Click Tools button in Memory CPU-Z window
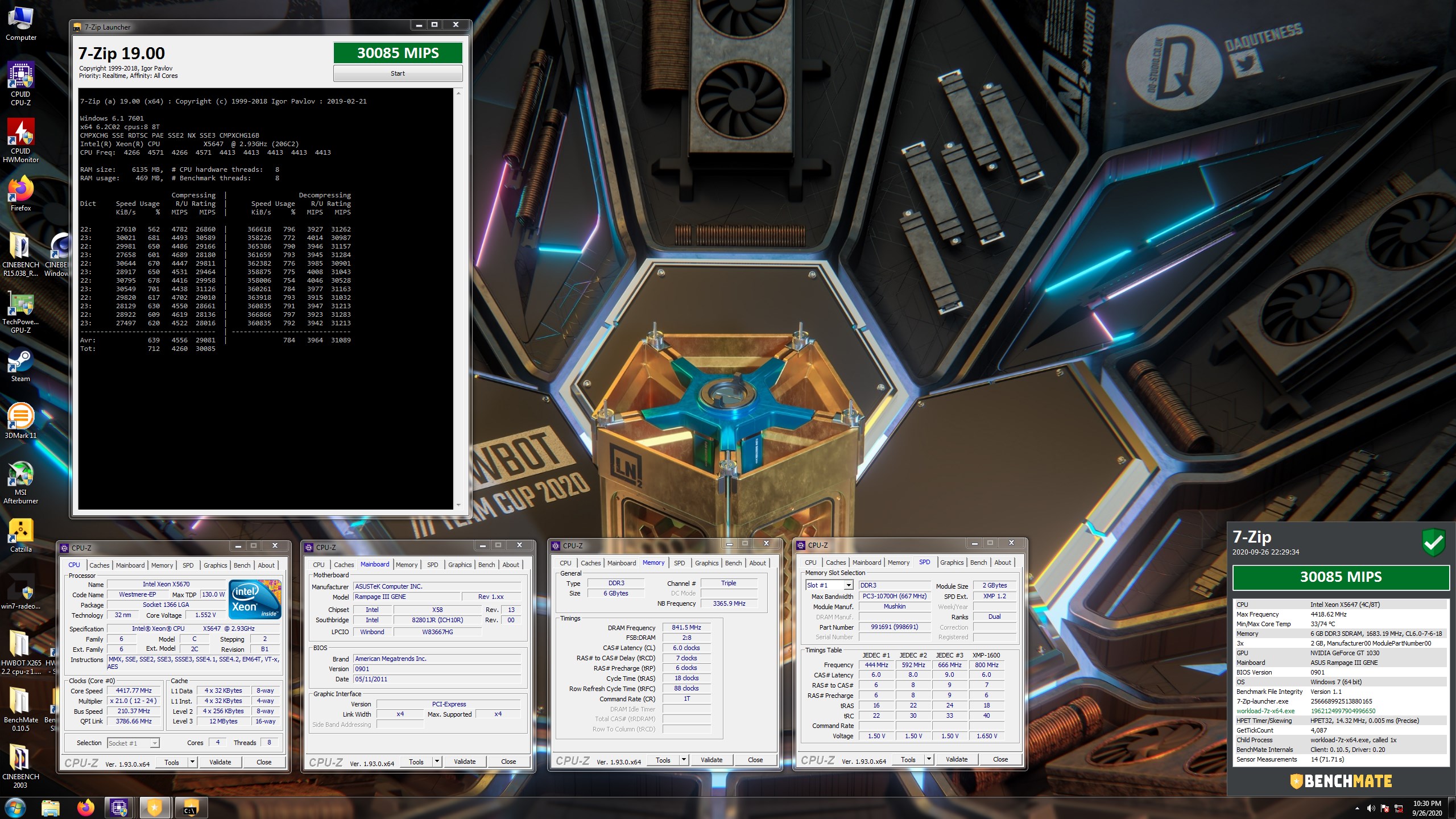Screen dimensions: 1456x819 [663, 760]
